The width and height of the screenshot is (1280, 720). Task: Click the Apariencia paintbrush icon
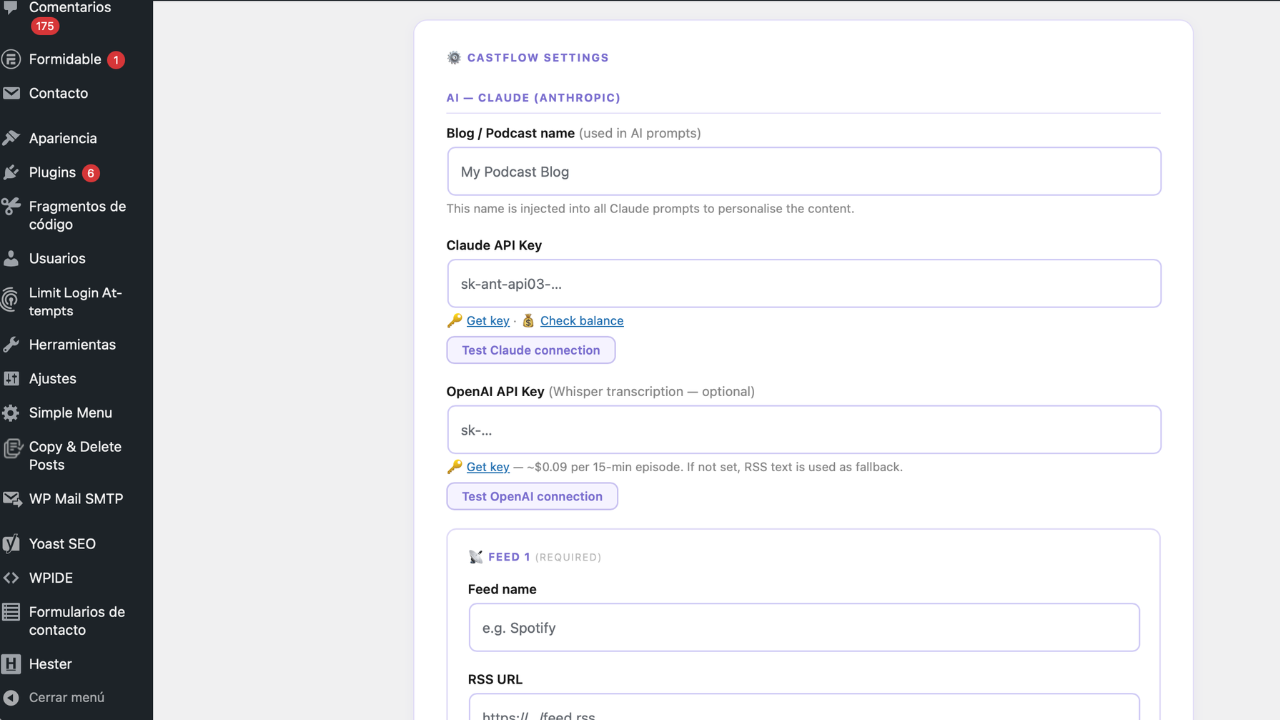(11, 138)
